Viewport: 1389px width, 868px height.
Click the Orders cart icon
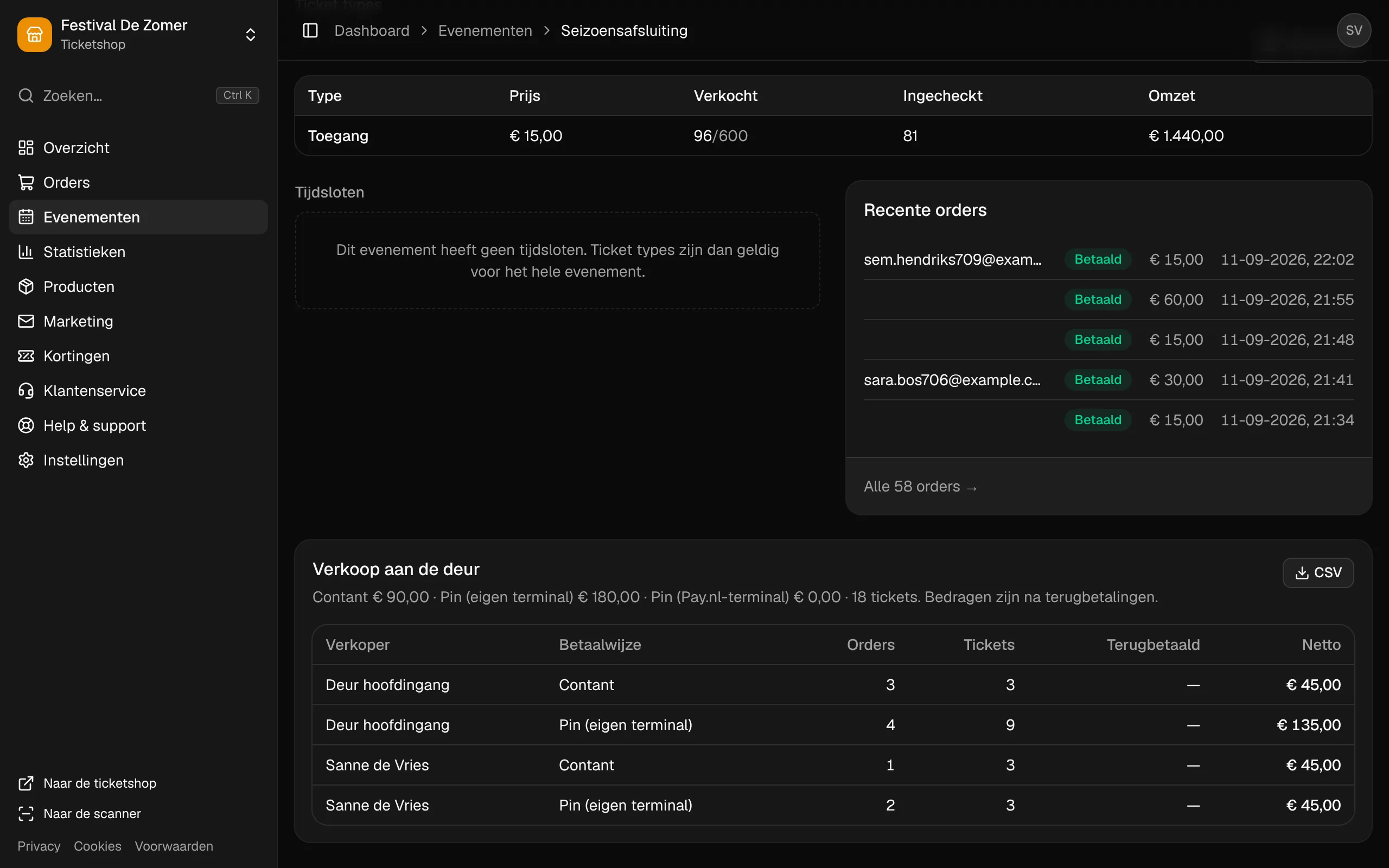pos(26,183)
